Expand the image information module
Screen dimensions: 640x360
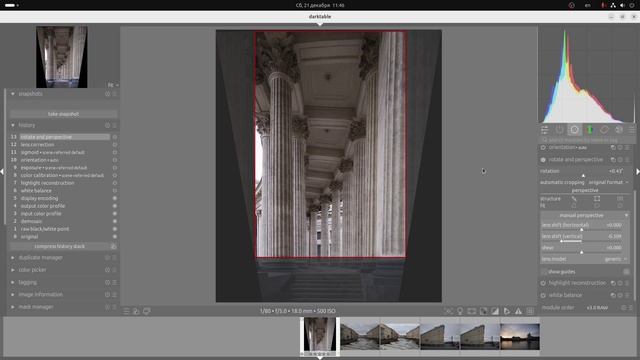click(13, 295)
